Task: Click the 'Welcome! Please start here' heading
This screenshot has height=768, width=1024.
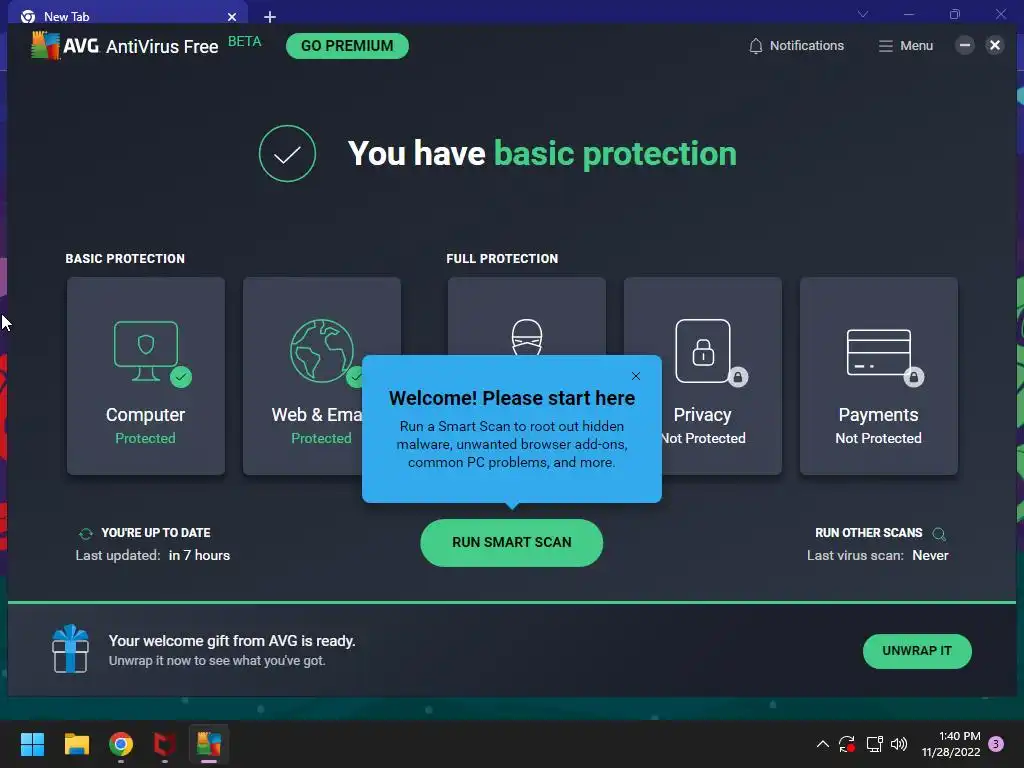Action: pyautogui.click(x=511, y=398)
